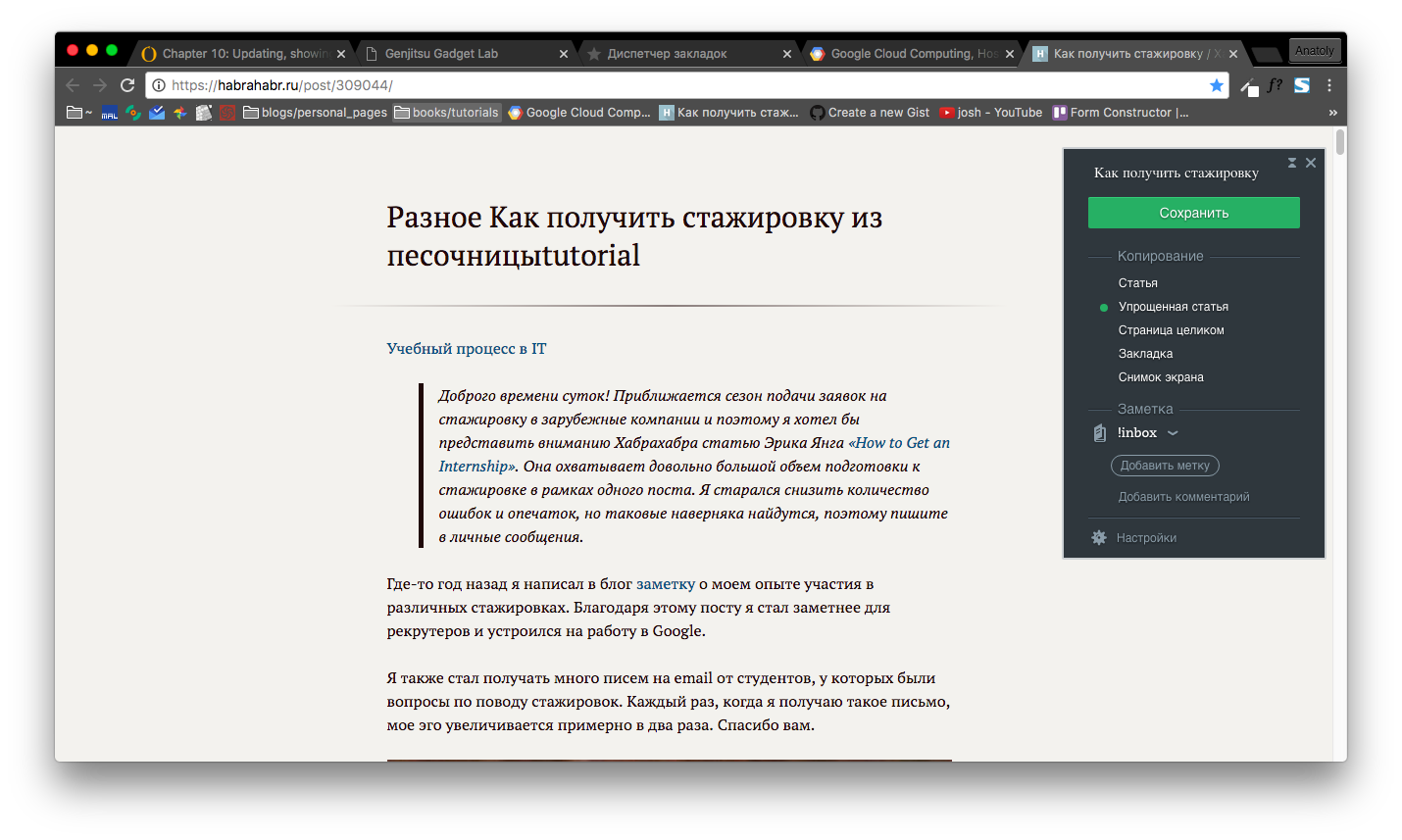
Task: Open the green swirl bookmark icon
Action: pos(133,113)
